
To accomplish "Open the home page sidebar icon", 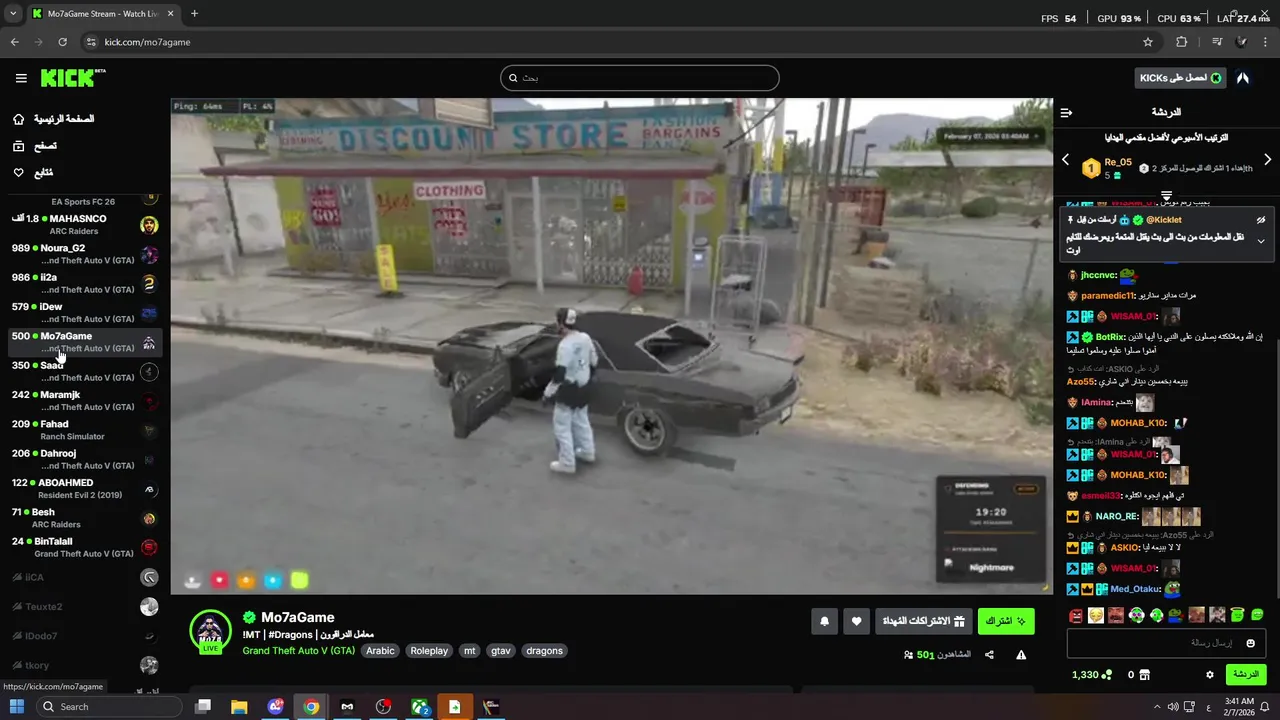I will pos(18,119).
